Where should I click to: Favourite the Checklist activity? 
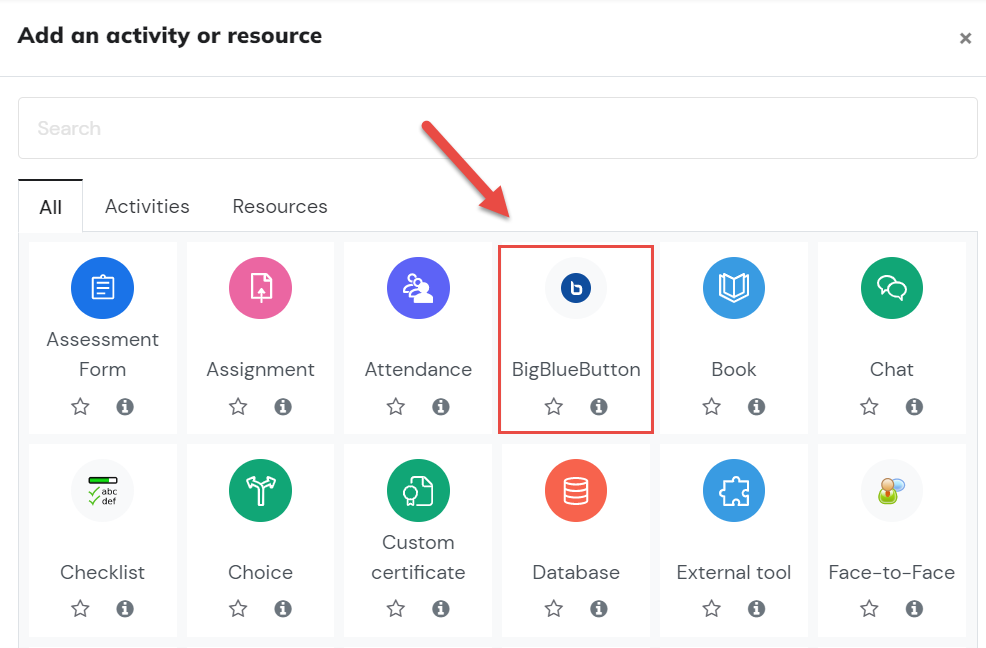pos(80,608)
